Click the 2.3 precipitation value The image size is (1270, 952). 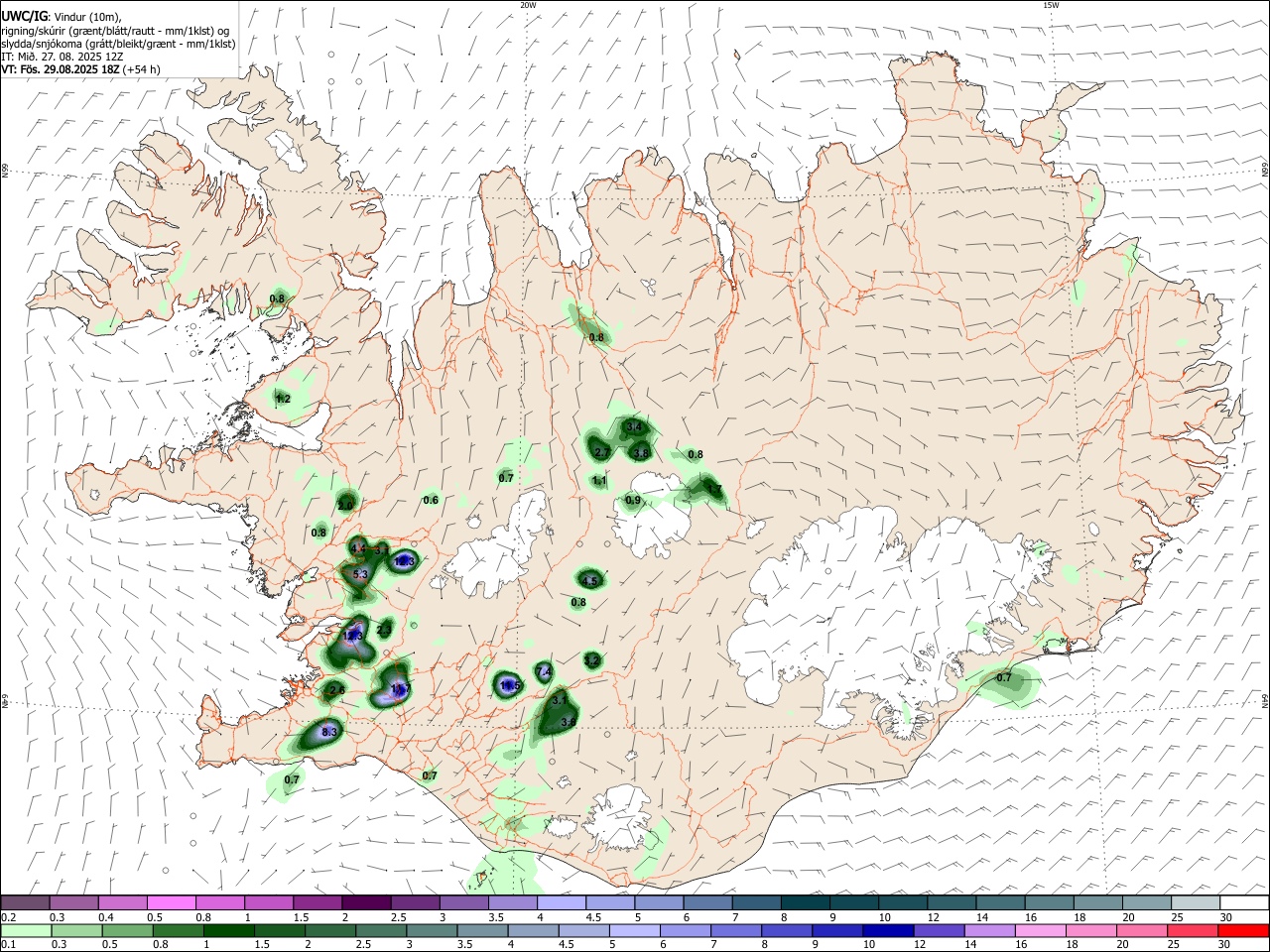click(384, 629)
